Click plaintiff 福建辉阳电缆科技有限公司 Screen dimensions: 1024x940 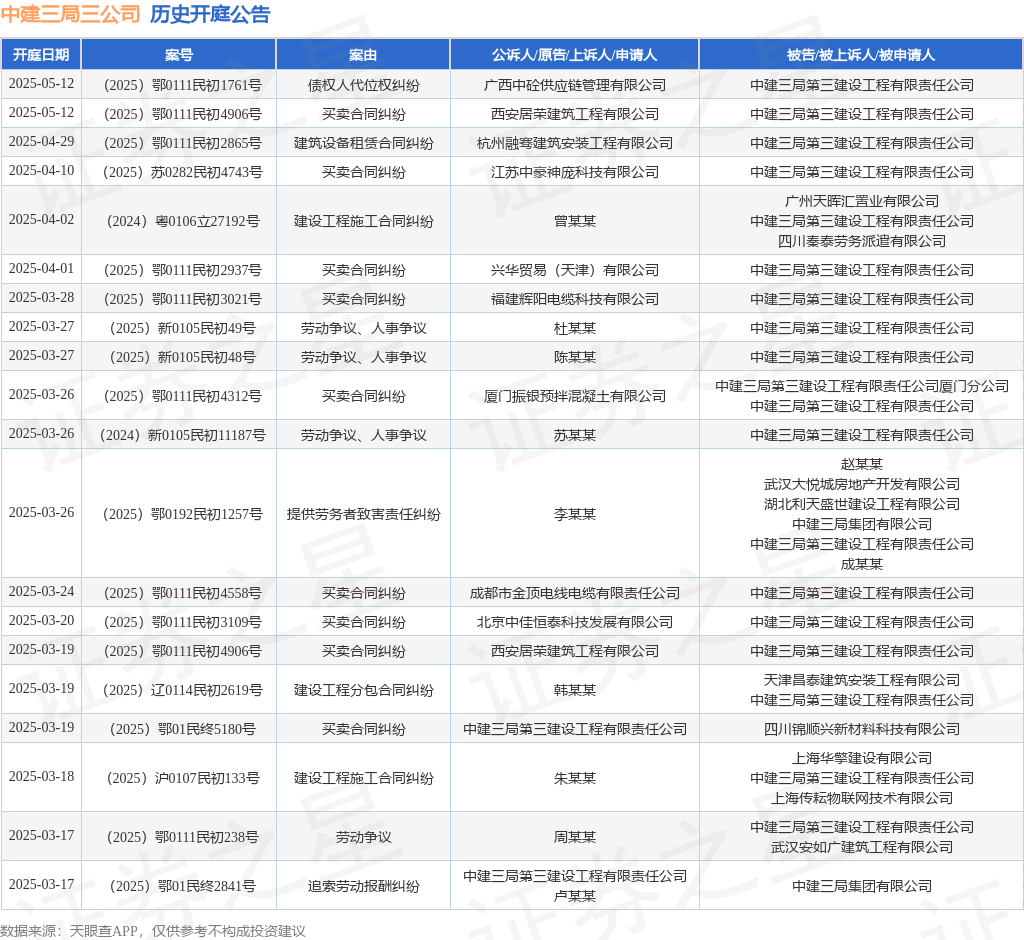pos(575,299)
